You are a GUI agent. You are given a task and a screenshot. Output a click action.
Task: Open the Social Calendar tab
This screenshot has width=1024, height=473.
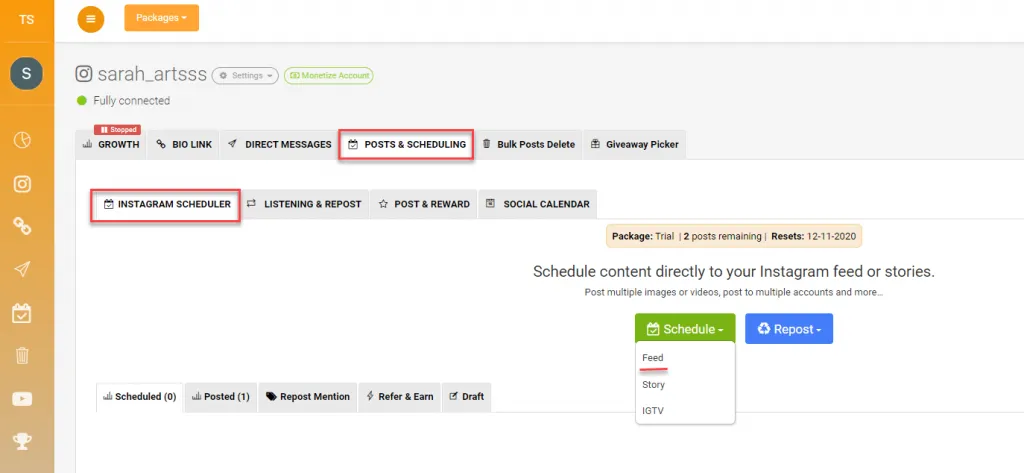(x=538, y=204)
